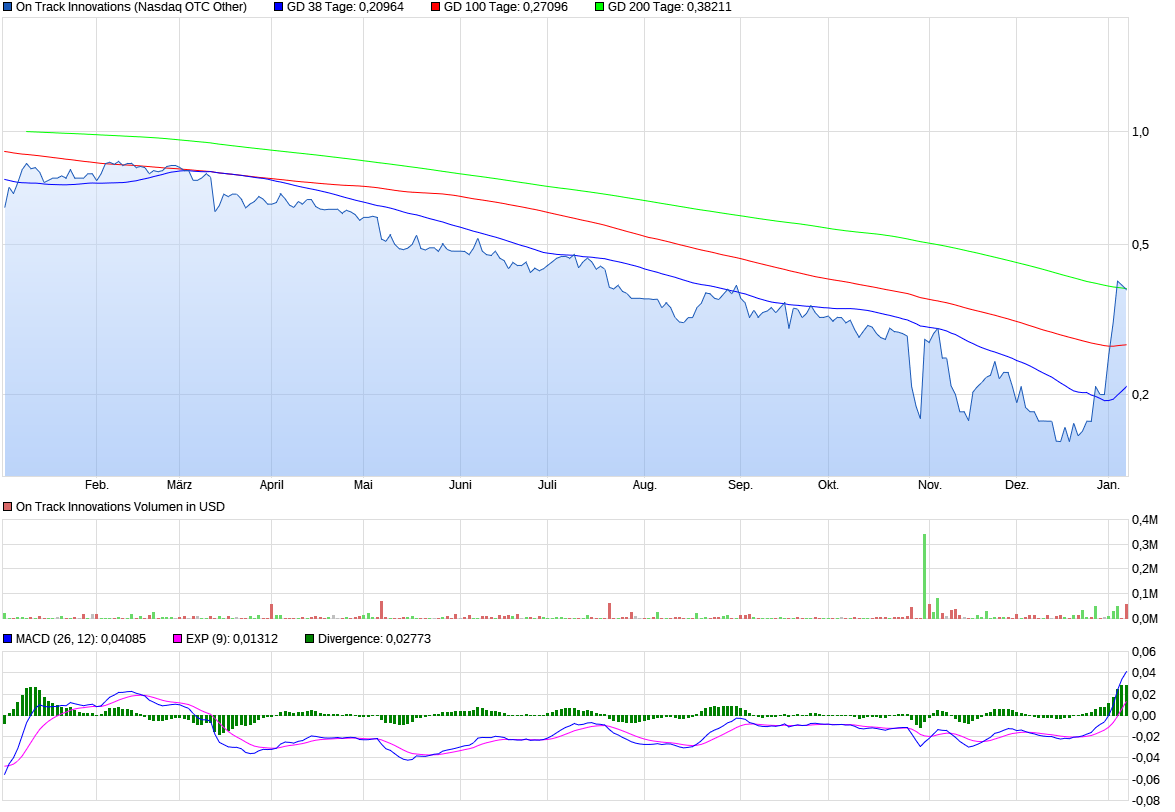
Task: Click the '-0,04' MACD axis value
Action: 1144,758
